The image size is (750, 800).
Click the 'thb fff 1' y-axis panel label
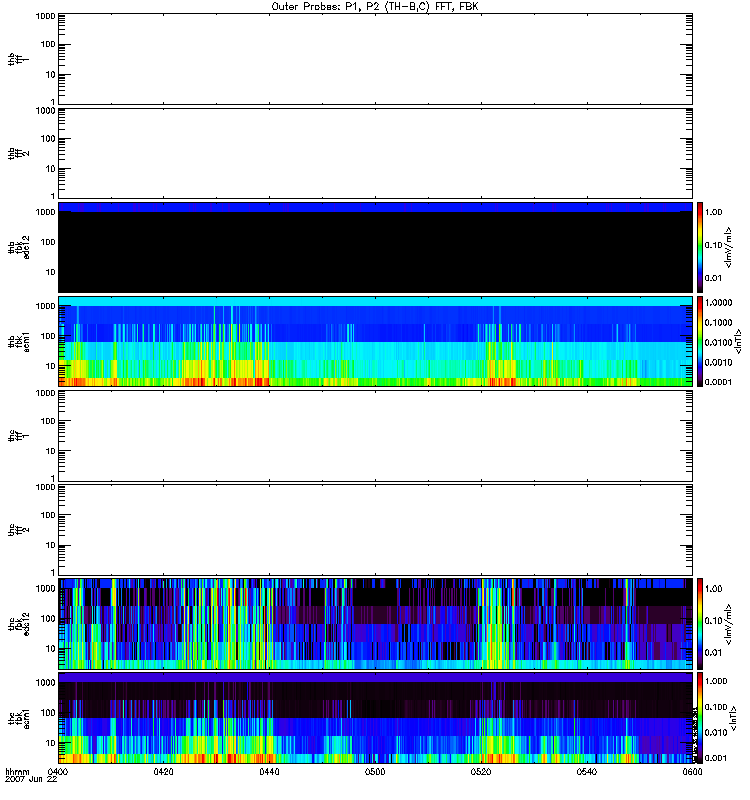pos(18,59)
